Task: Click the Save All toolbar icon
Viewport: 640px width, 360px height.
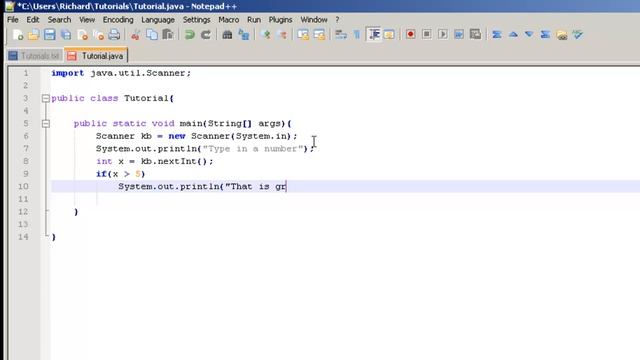Action: click(66, 35)
